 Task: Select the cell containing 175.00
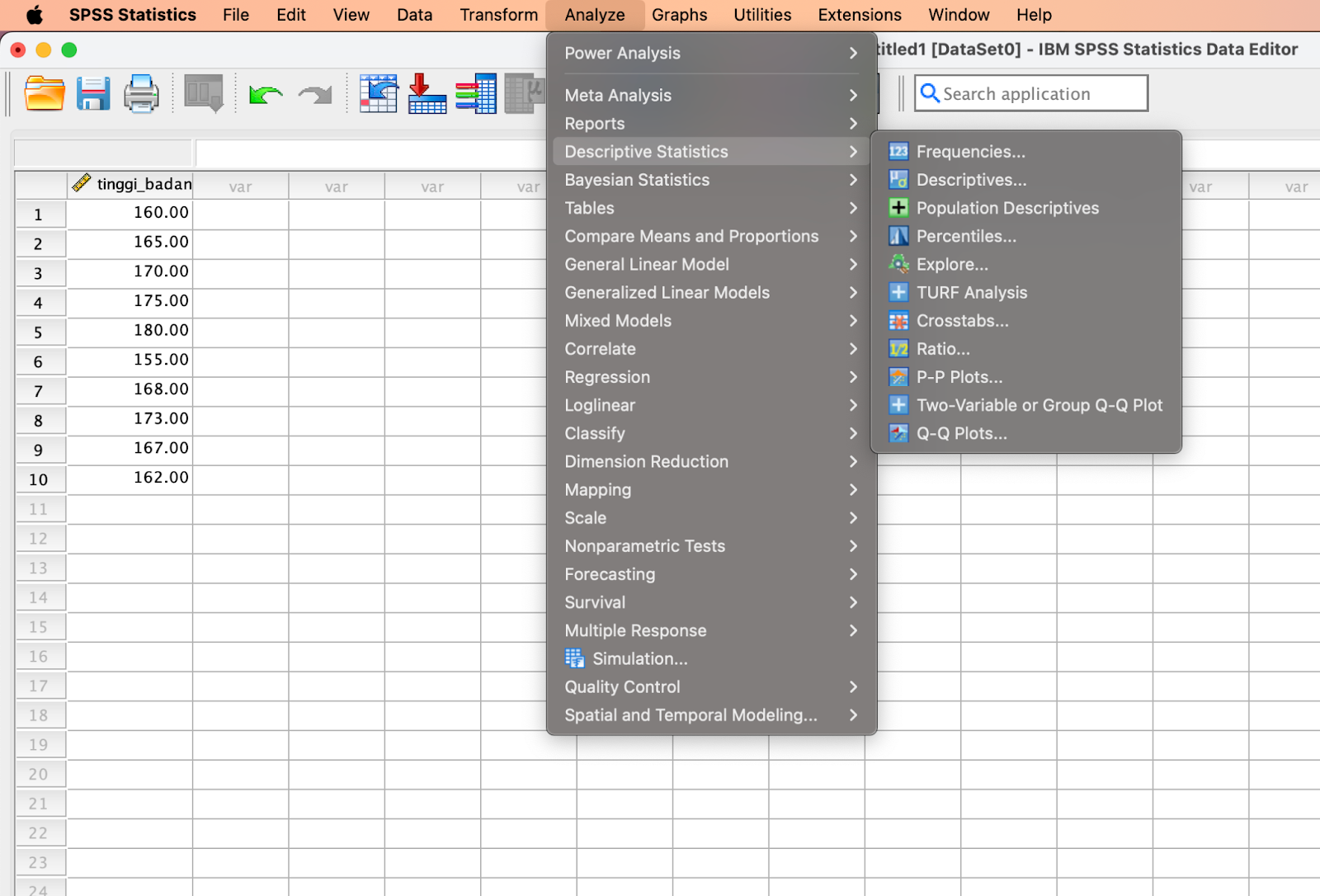click(x=130, y=301)
